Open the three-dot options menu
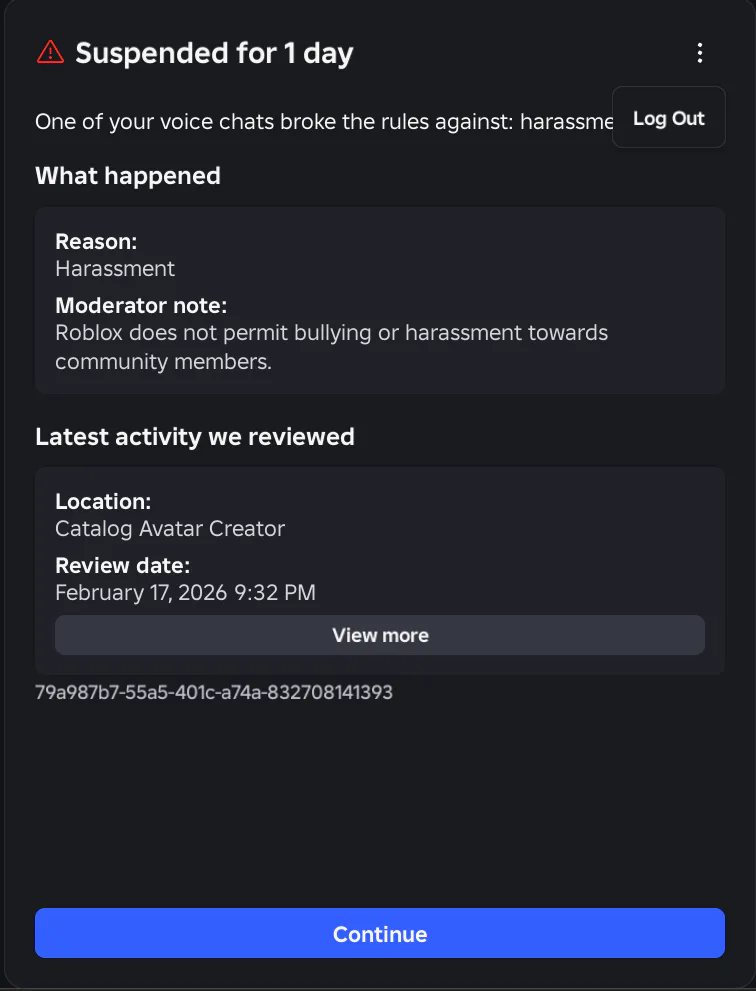The image size is (756, 991). [700, 53]
